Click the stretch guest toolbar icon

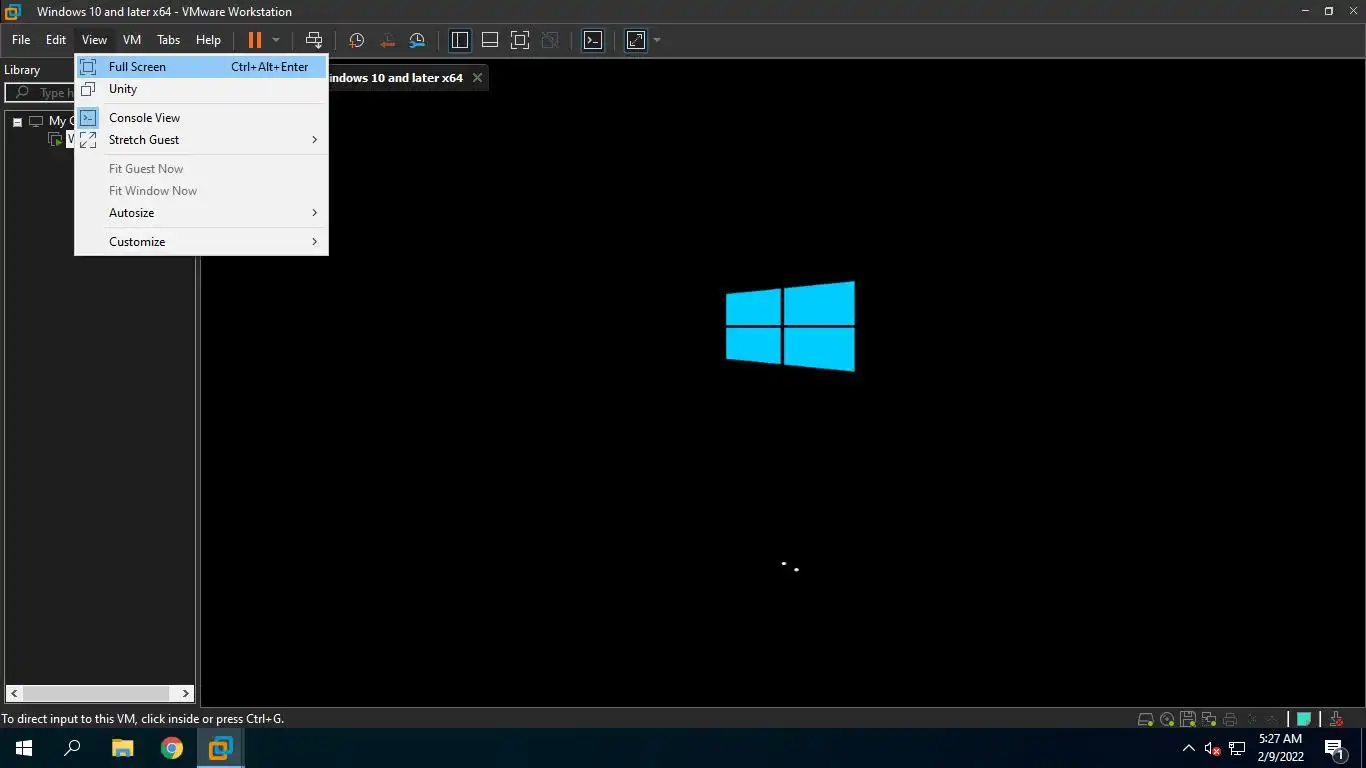pyautogui.click(x=636, y=40)
